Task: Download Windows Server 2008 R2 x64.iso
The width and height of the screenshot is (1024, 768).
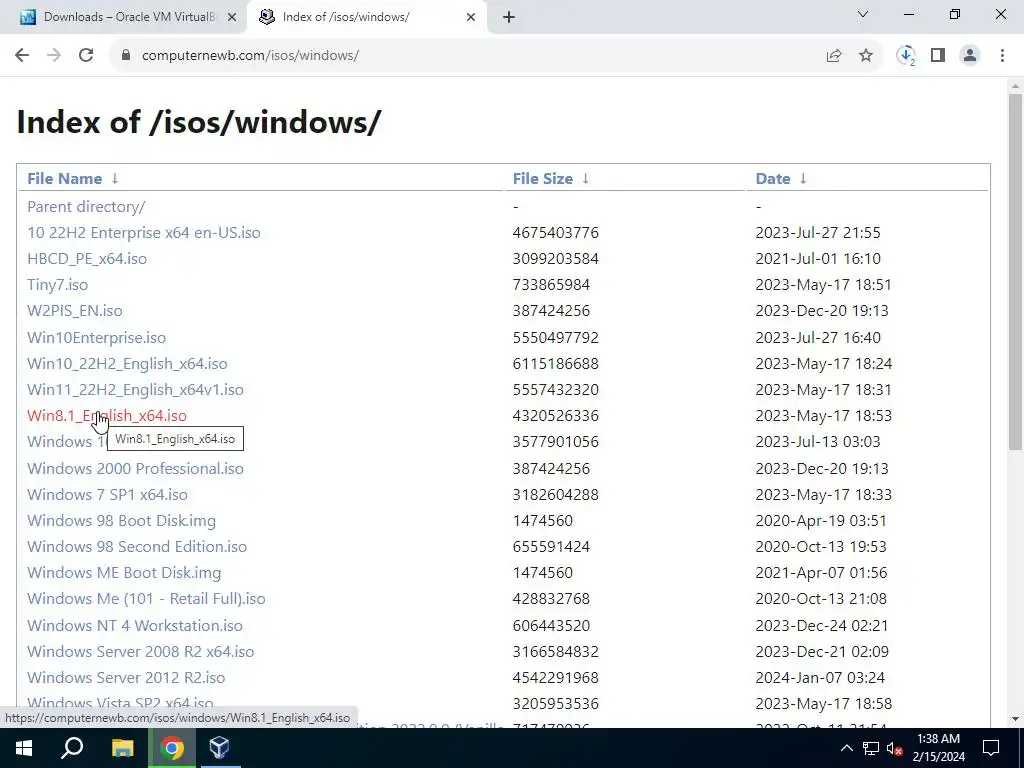Action: (140, 652)
